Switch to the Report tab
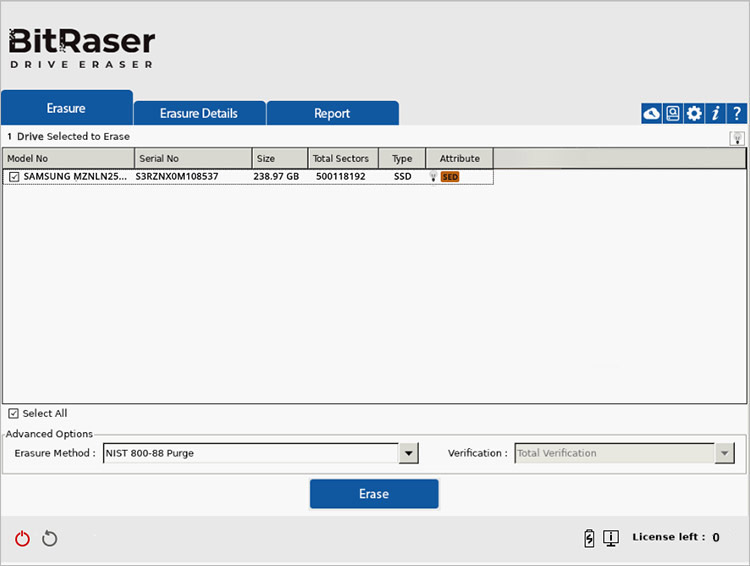The height and width of the screenshot is (566, 750). click(x=332, y=113)
